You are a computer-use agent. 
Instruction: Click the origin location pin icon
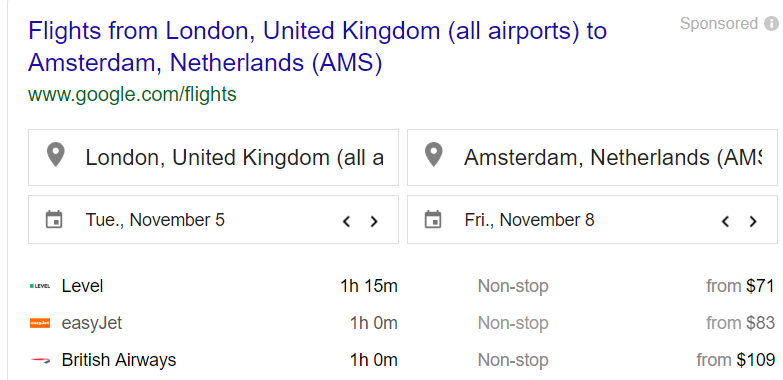[55, 155]
